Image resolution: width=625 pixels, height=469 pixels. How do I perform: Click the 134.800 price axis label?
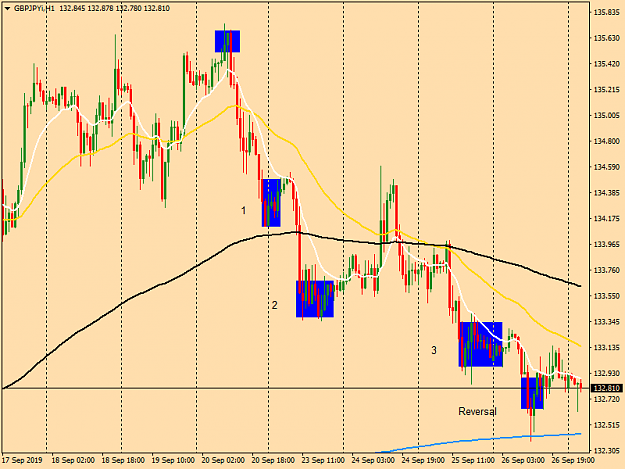tap(607, 141)
